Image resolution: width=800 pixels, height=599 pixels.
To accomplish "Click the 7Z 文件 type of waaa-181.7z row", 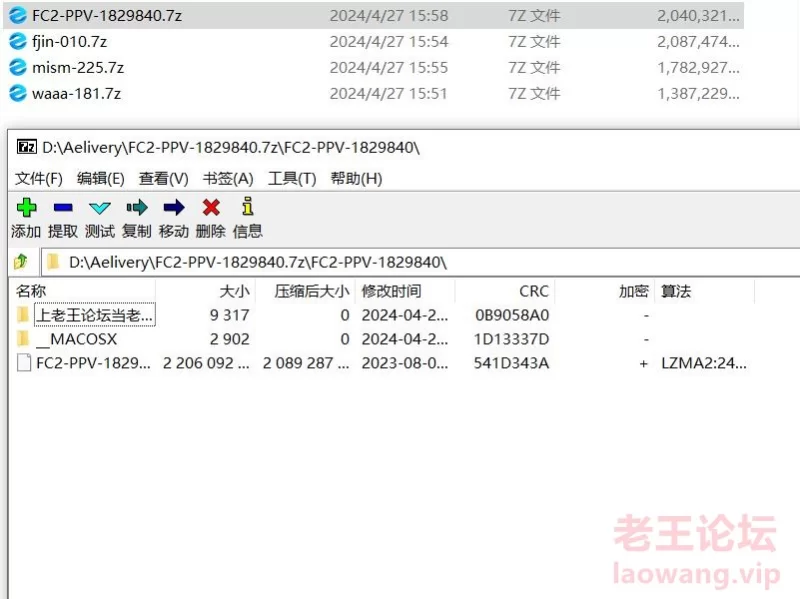I will (x=534, y=93).
